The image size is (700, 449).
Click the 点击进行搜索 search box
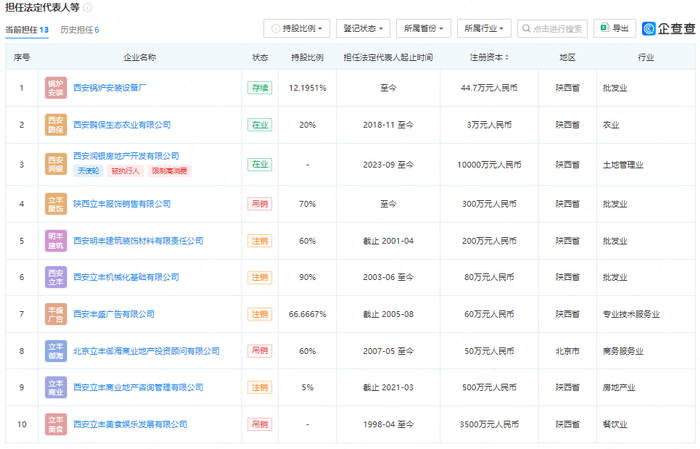[x=552, y=29]
